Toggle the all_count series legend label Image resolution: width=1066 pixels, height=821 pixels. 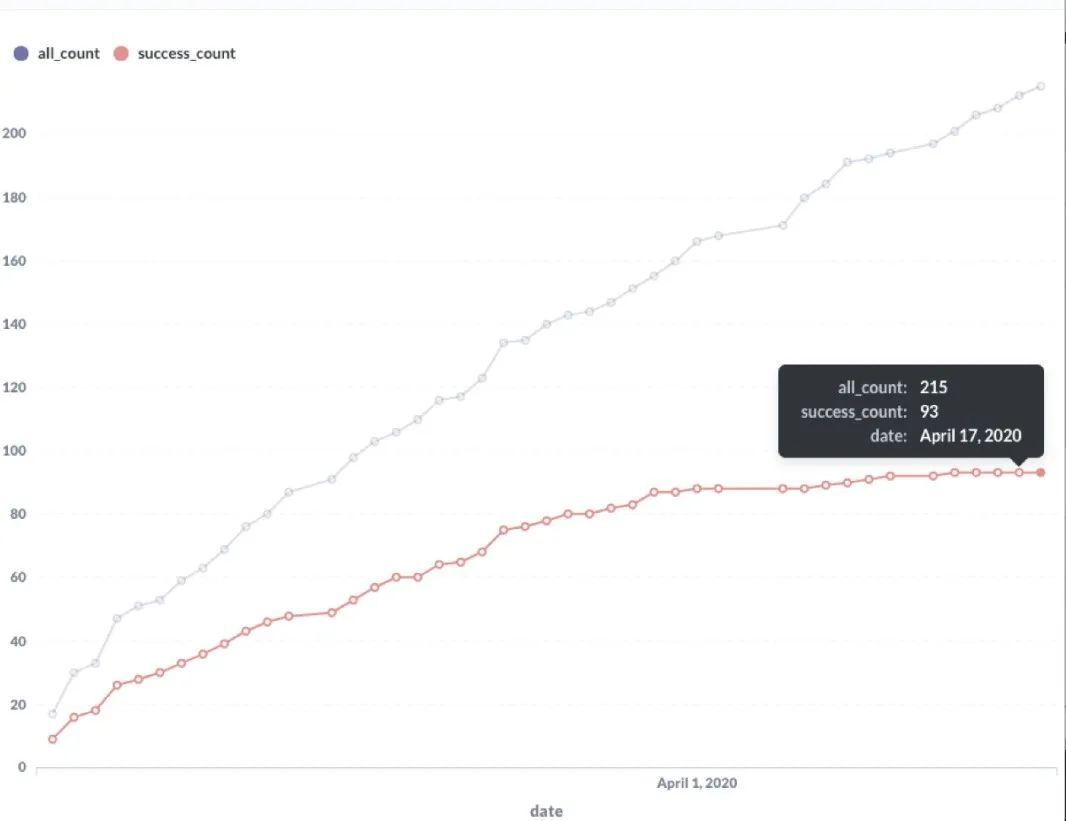(68, 54)
